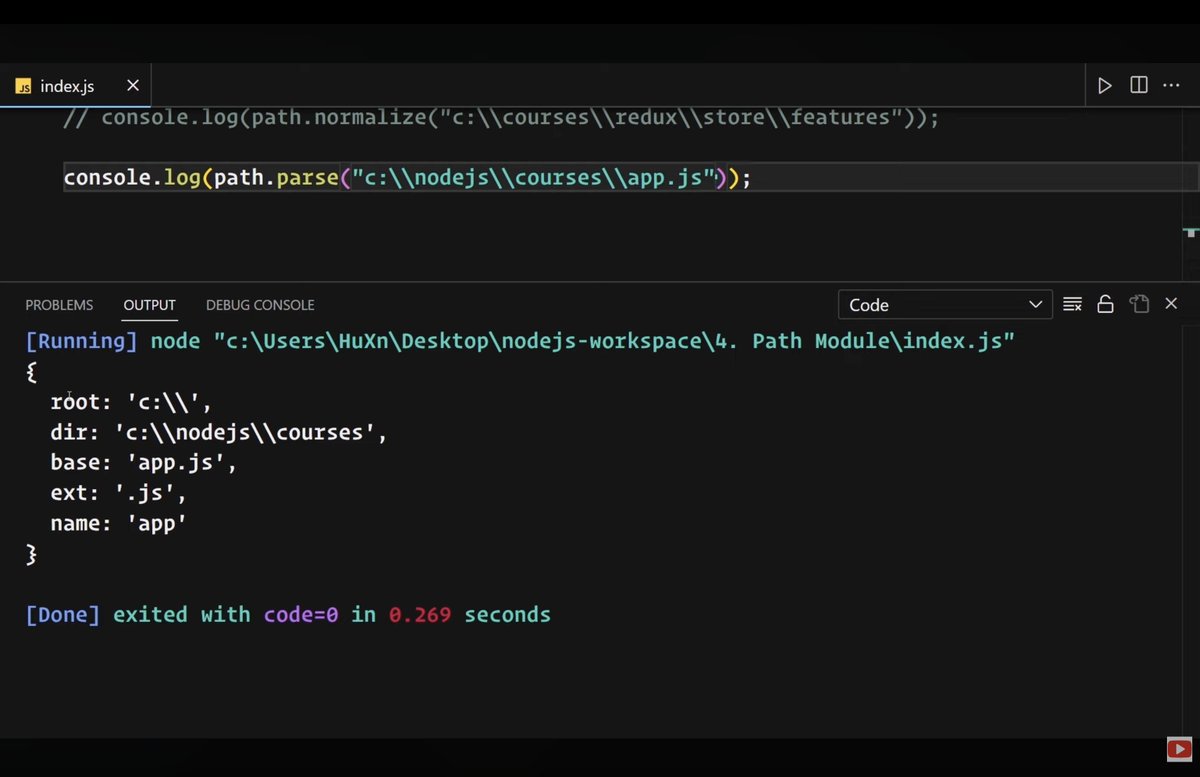This screenshot has width=1200, height=777.
Task: Click the "[Running] node" output line
Action: (520, 341)
